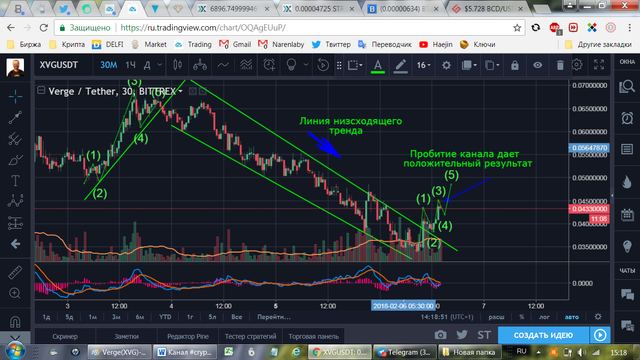Screen dimensions: 640x360
Task: Delete the selected drawing with the trash icon
Action: (x=560, y=65)
